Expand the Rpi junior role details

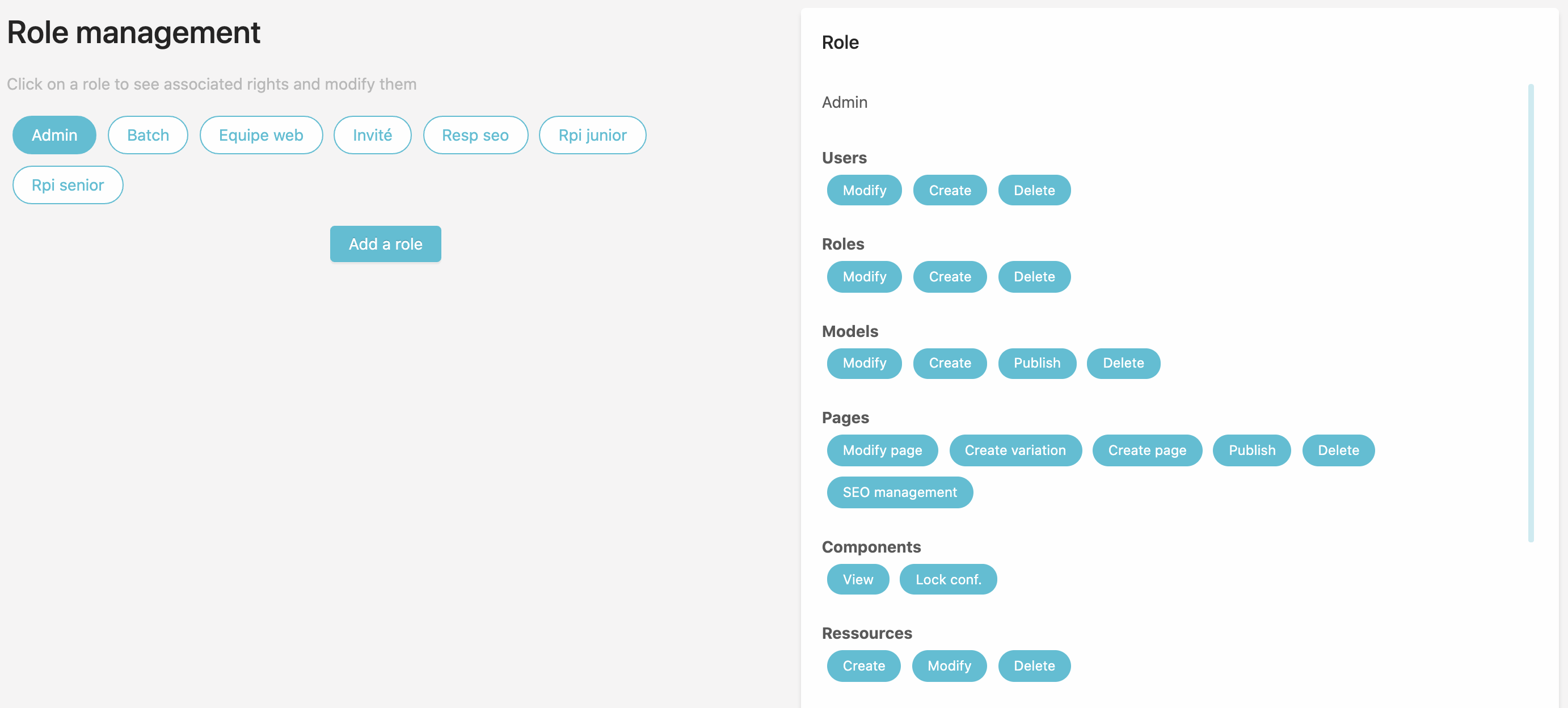click(592, 134)
